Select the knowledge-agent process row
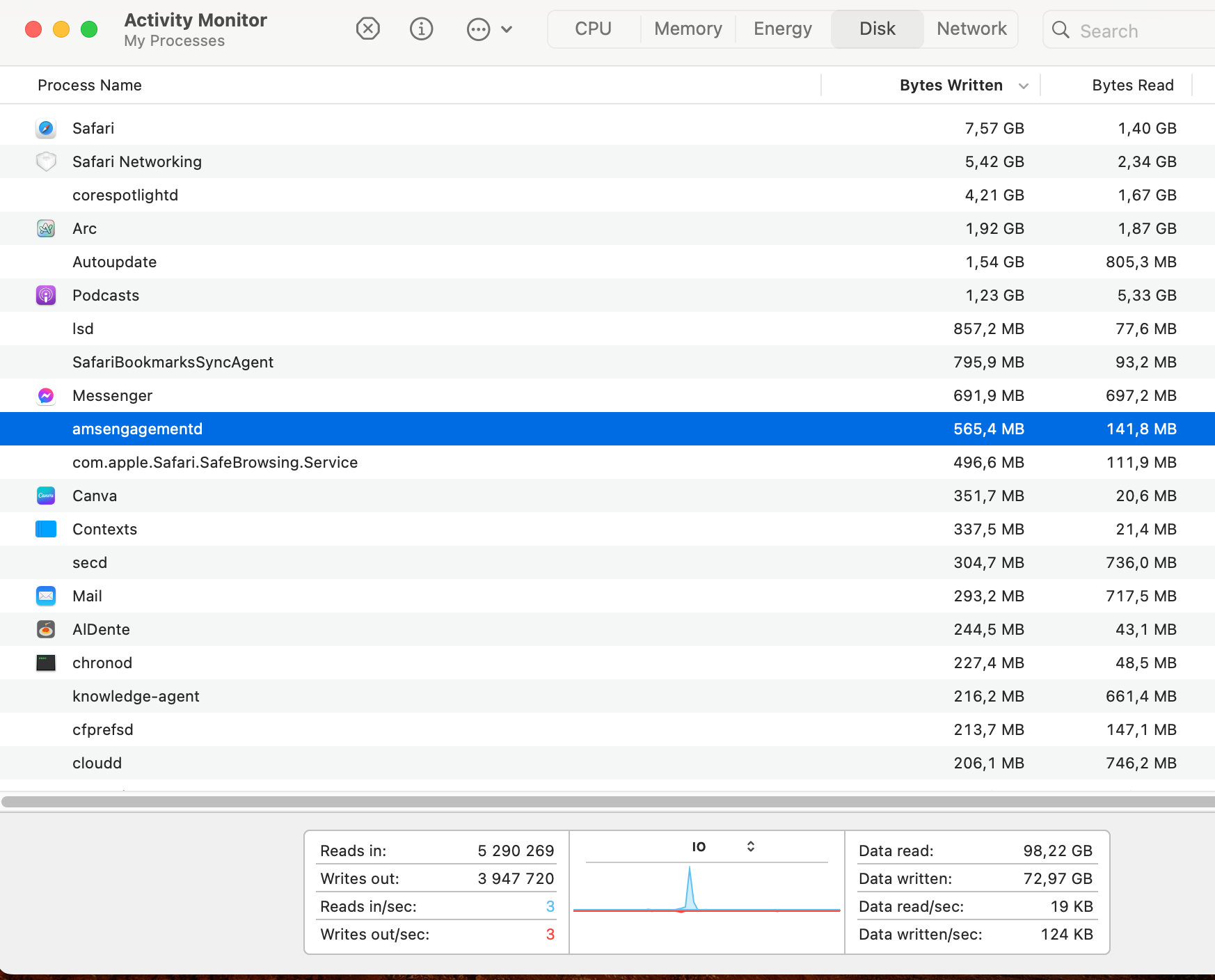1215x980 pixels. [607, 696]
